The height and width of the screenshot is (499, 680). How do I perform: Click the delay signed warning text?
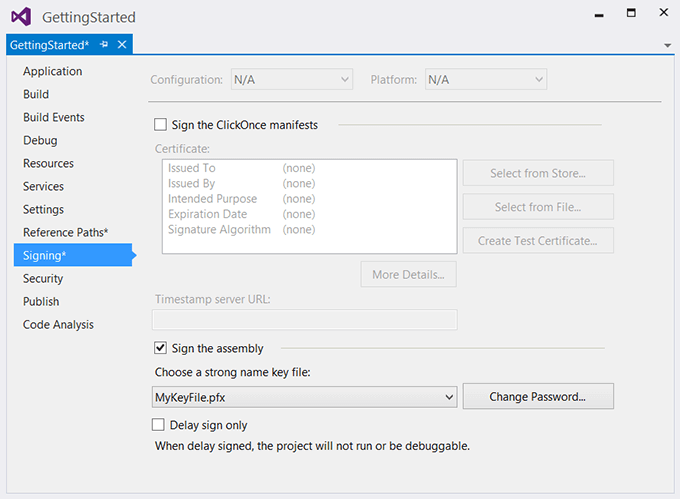(x=312, y=446)
